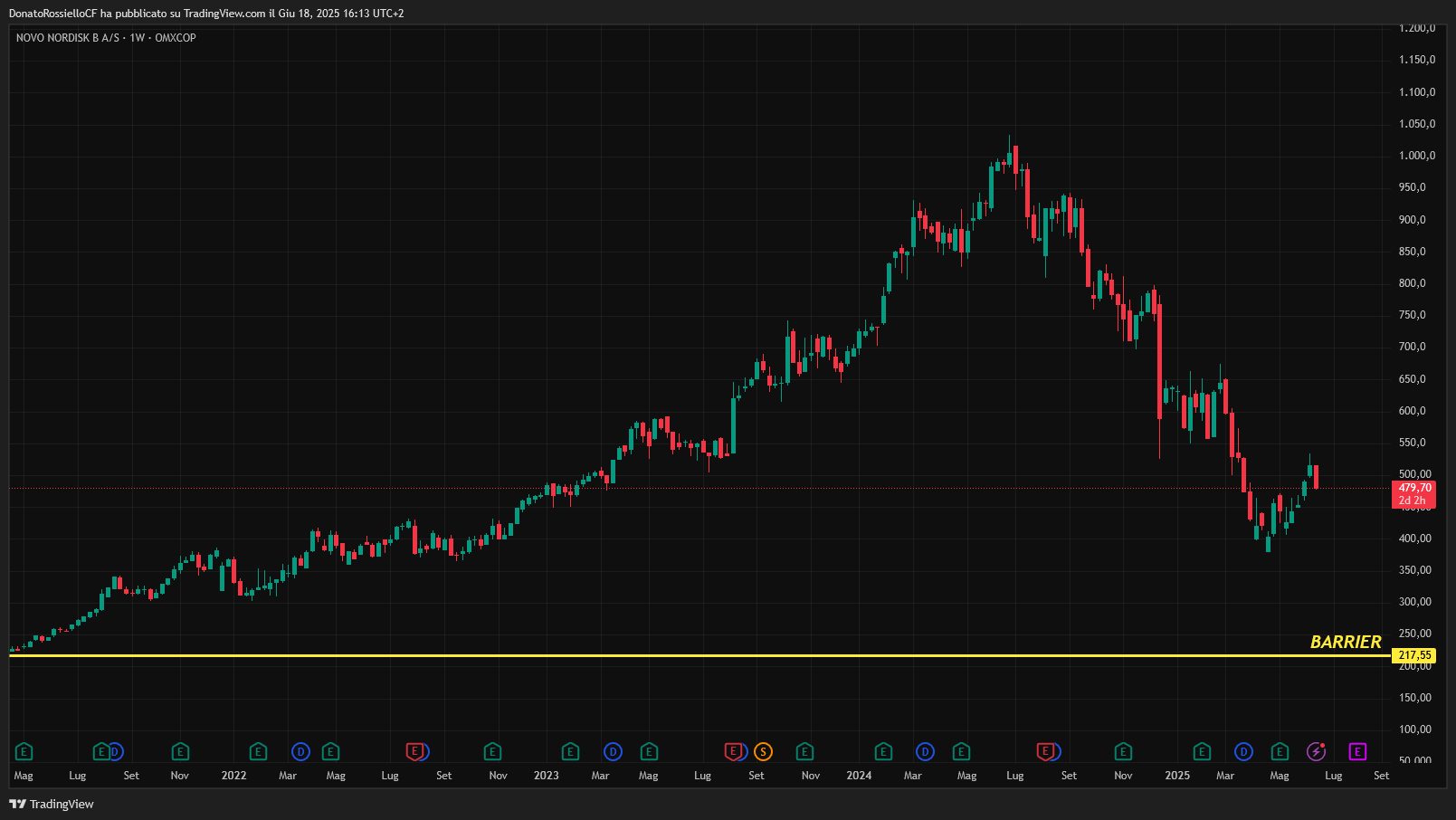This screenshot has width=1456, height=820.
Task: Click the 2023 year label on time axis
Action: tap(547, 776)
